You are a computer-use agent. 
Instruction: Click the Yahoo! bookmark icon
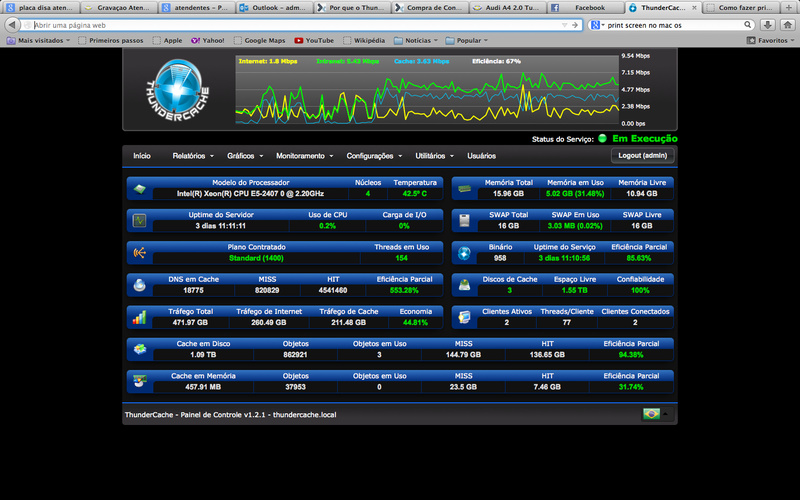click(x=195, y=40)
